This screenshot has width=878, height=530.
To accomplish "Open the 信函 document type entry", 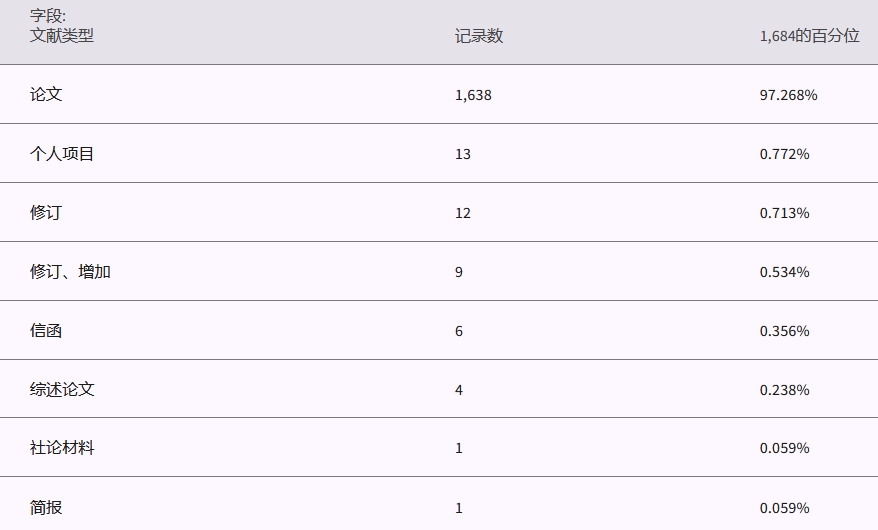I will 46,330.
